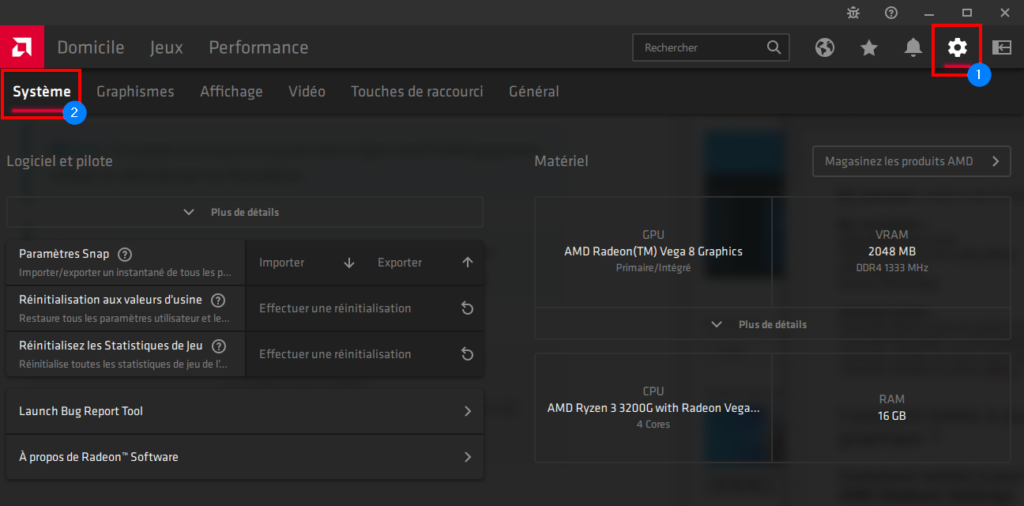Open favorites star icon
Screen dimensions: 1024x506
click(x=869, y=48)
